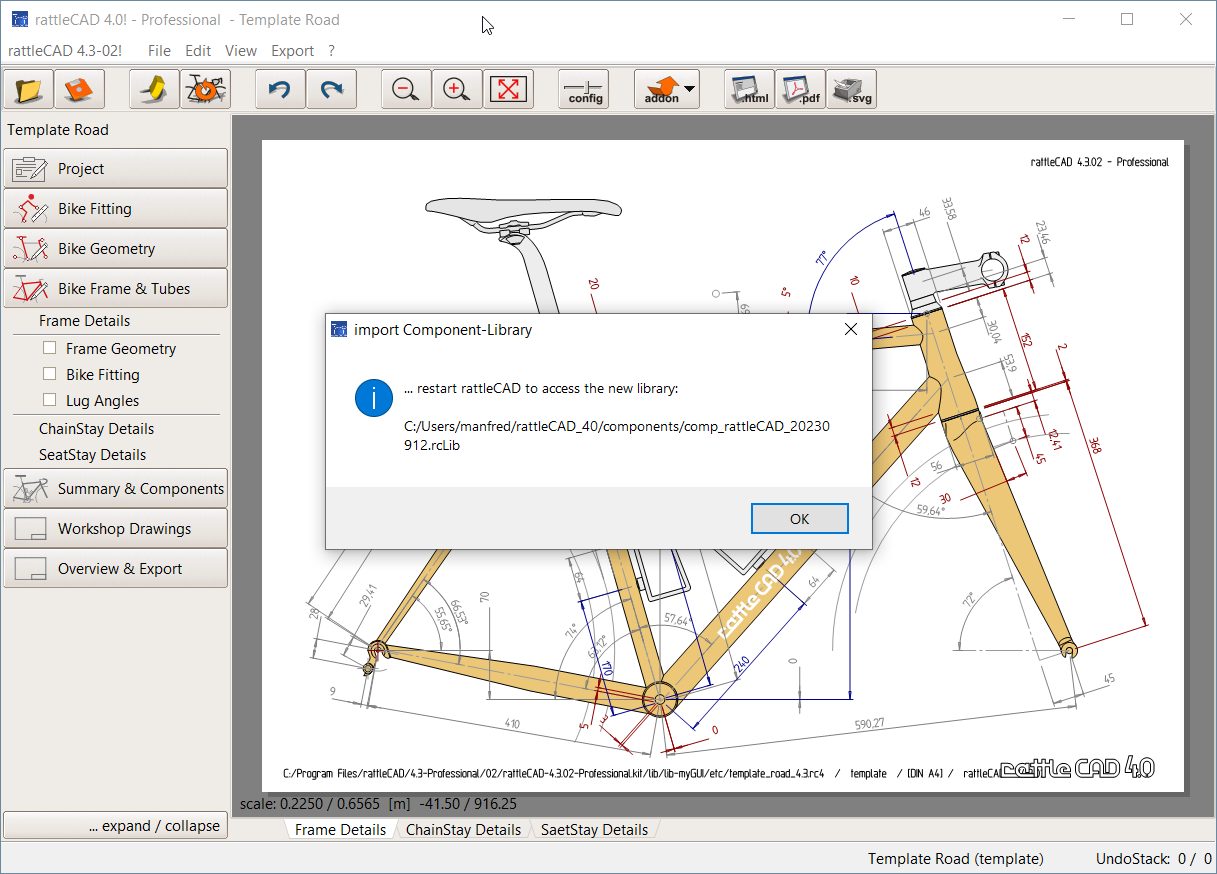
Task: Switch to the SaetStay Details bottom tab
Action: point(594,830)
